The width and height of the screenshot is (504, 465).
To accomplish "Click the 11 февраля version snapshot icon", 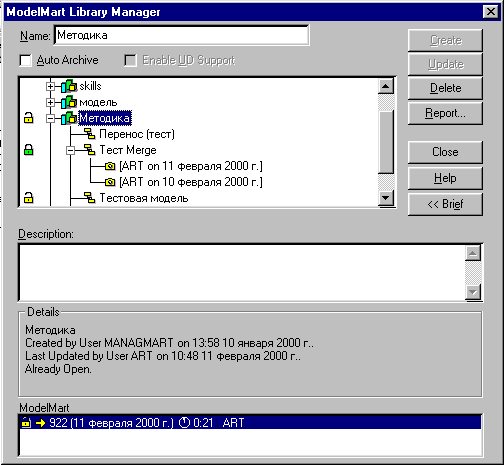I will coord(110,166).
